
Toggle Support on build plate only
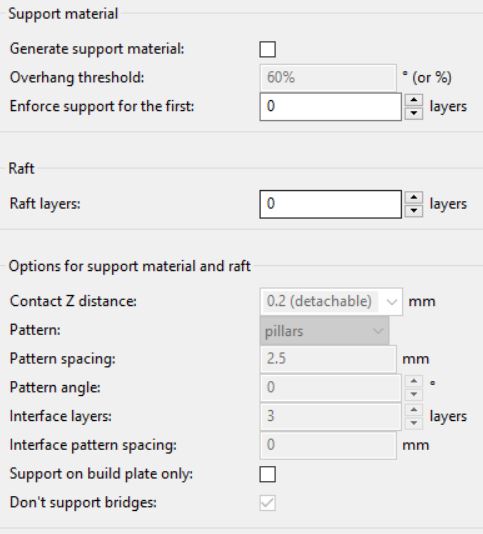pyautogui.click(x=267, y=474)
